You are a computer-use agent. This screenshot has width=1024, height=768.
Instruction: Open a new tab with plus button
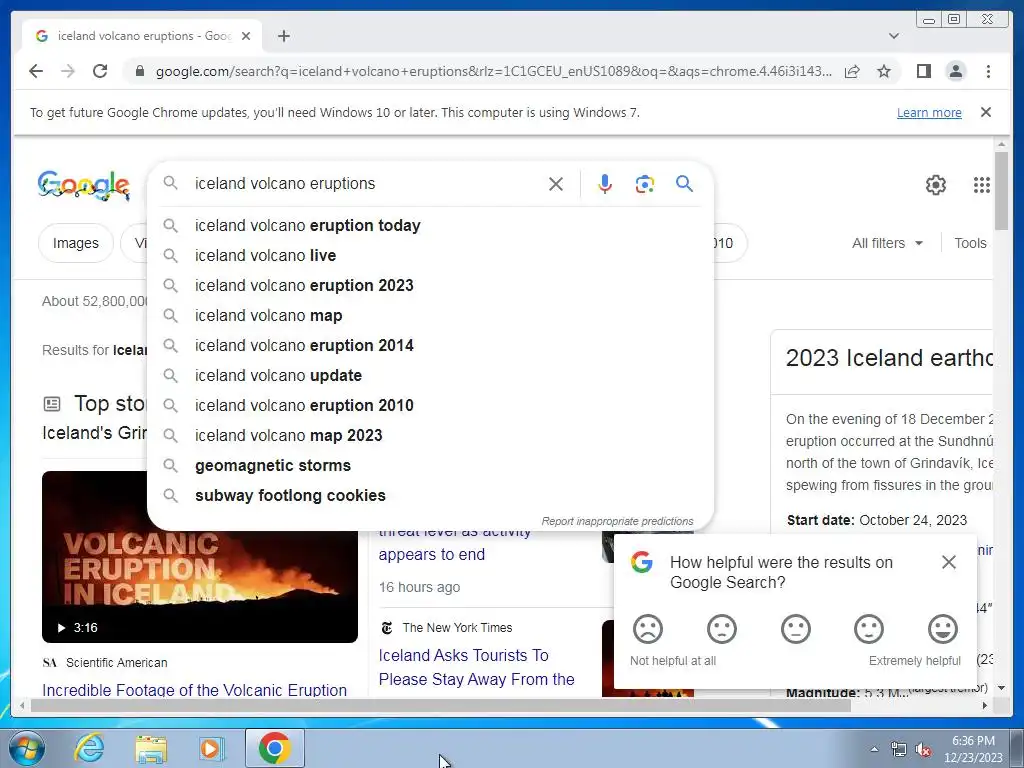coord(283,36)
